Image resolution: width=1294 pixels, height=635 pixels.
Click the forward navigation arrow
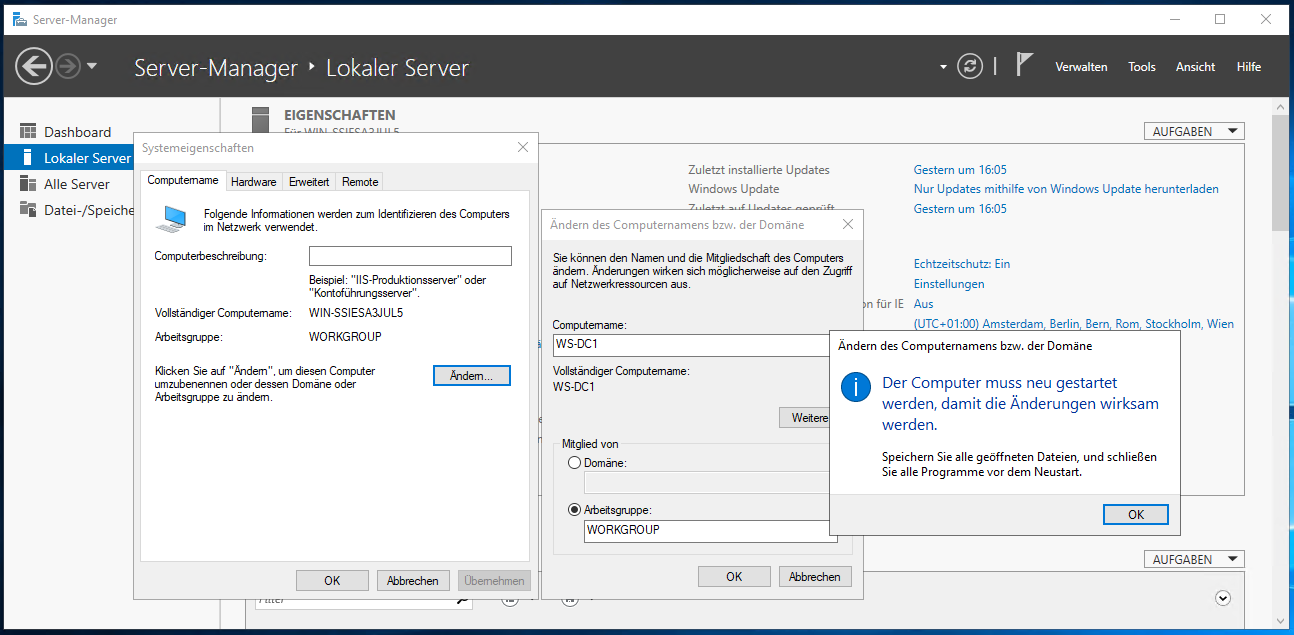(68, 67)
